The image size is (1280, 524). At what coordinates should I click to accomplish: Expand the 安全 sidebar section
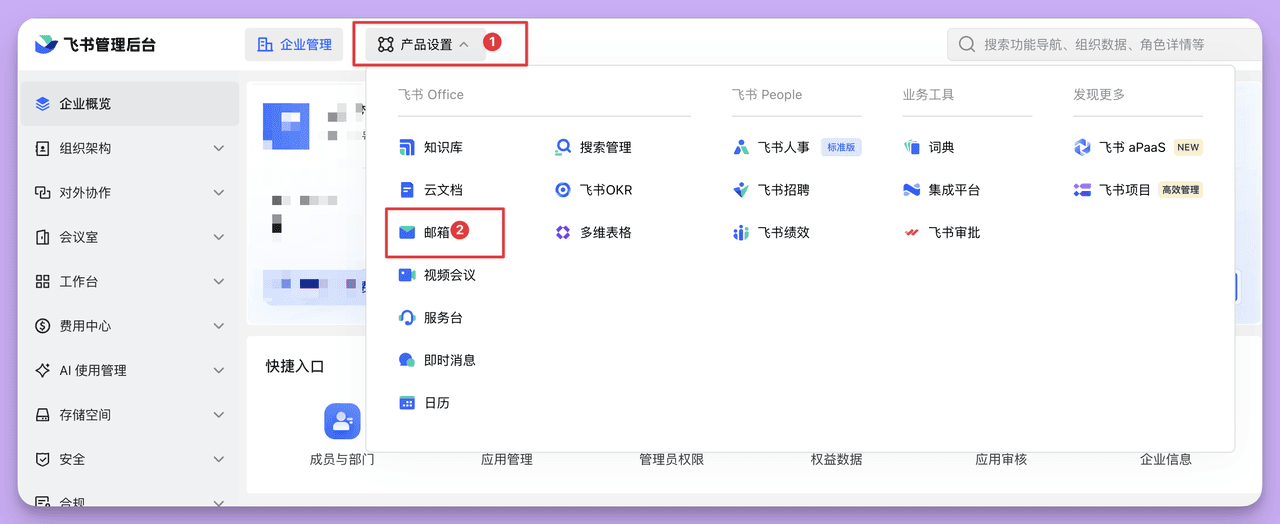pos(219,460)
